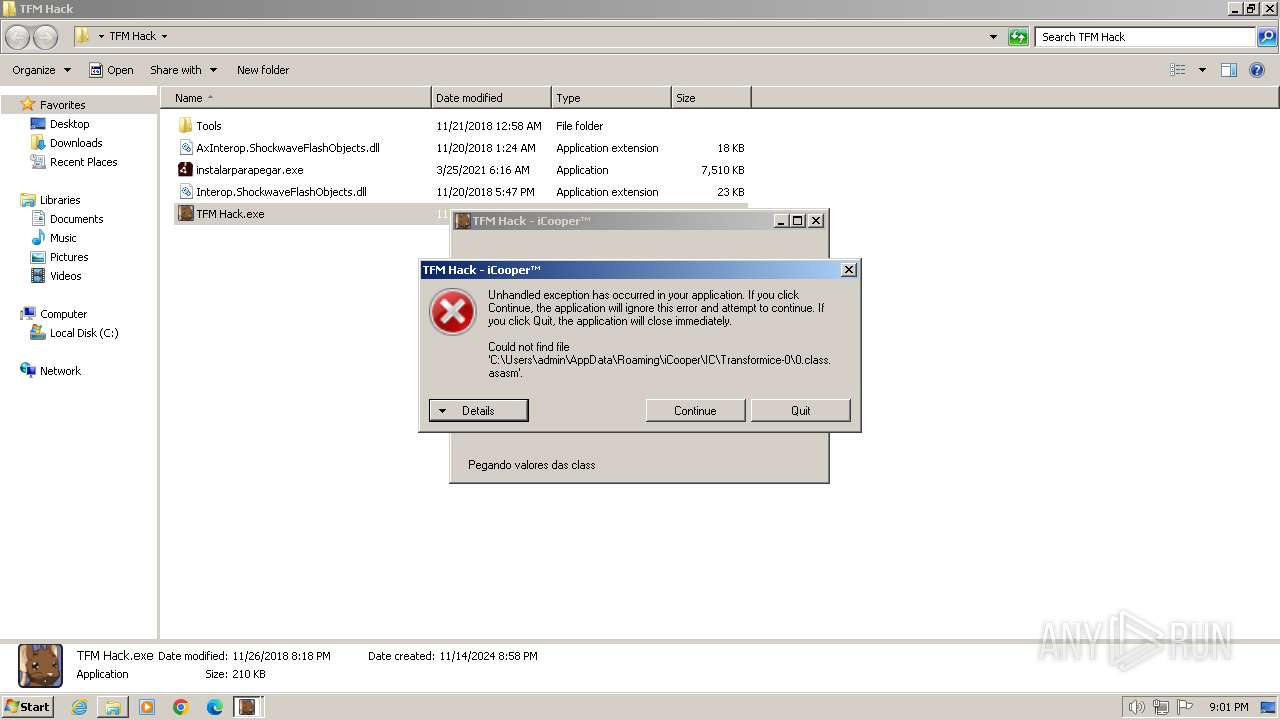Click the network tray icon
The width and height of the screenshot is (1280, 720).
coord(1160,707)
